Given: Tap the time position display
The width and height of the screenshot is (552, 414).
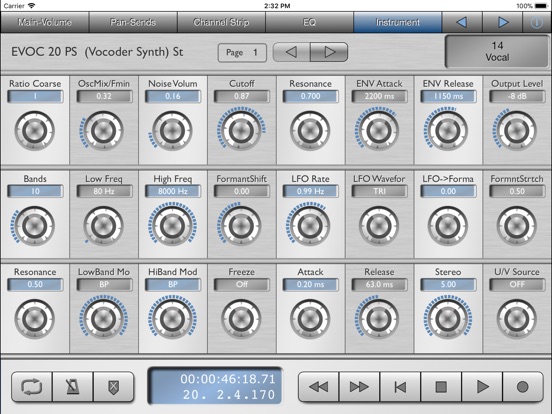Looking at the screenshot, I should (x=215, y=386).
